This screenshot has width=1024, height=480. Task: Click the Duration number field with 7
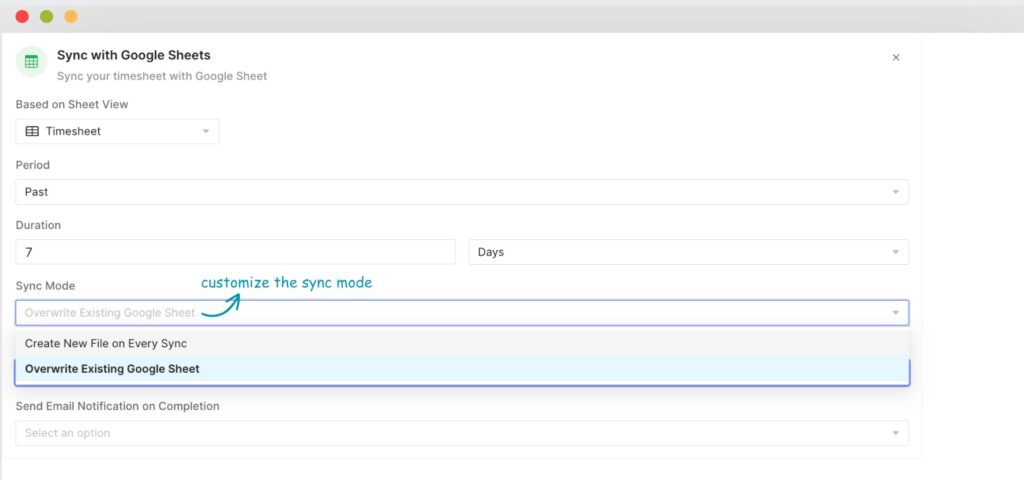point(235,252)
